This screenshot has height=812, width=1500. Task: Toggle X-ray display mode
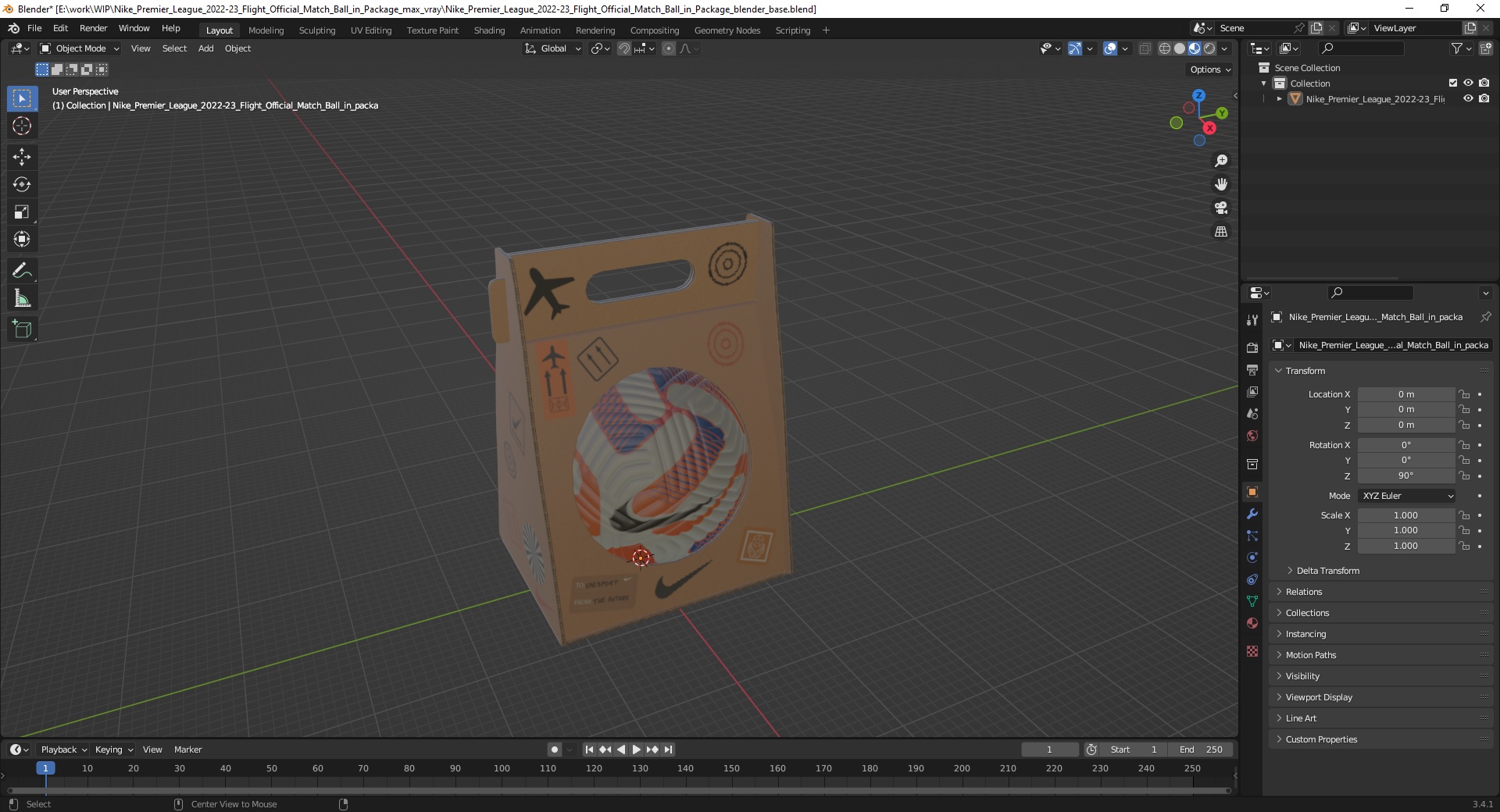[x=1145, y=48]
